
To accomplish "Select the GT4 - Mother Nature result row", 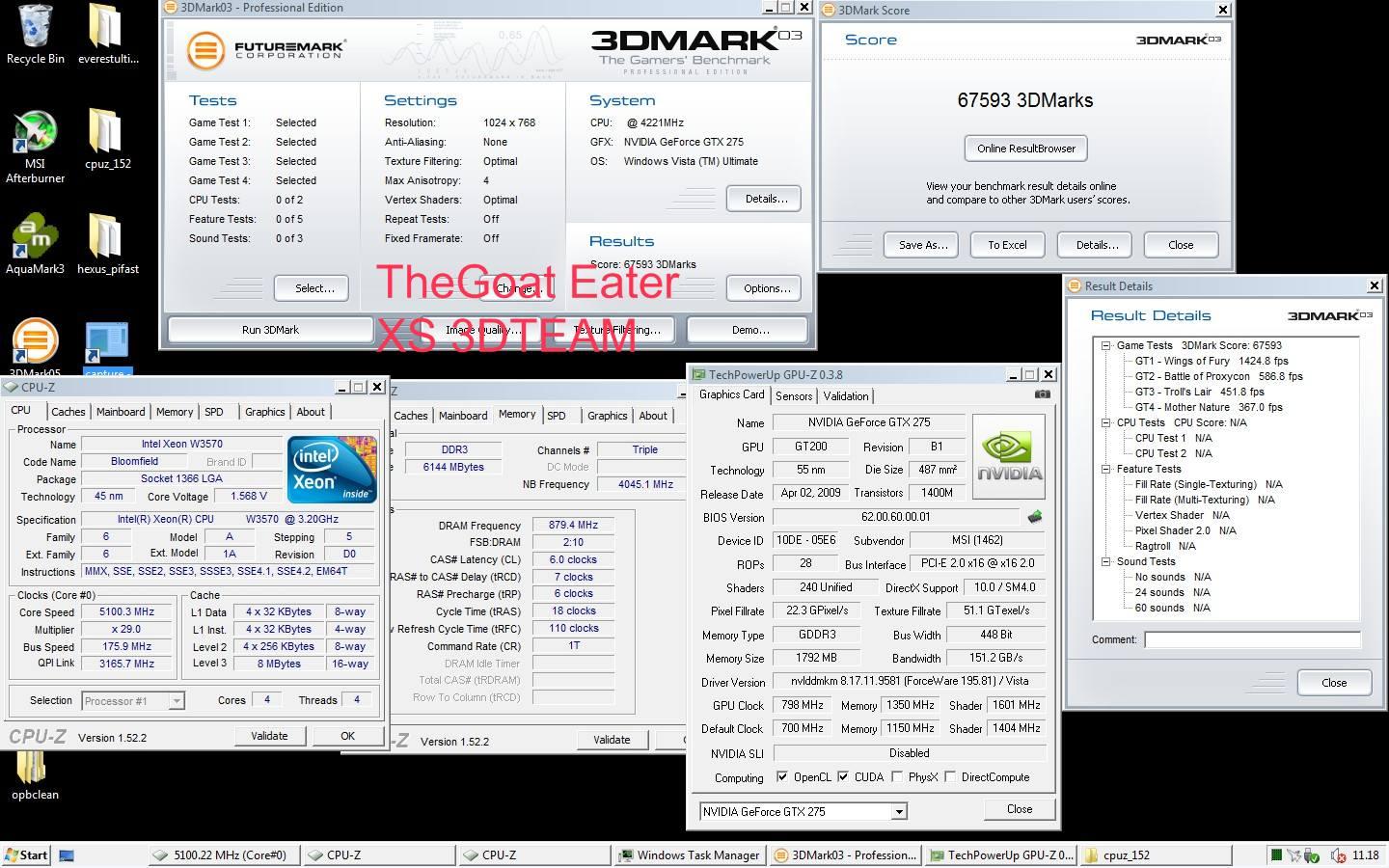I will point(1209,407).
